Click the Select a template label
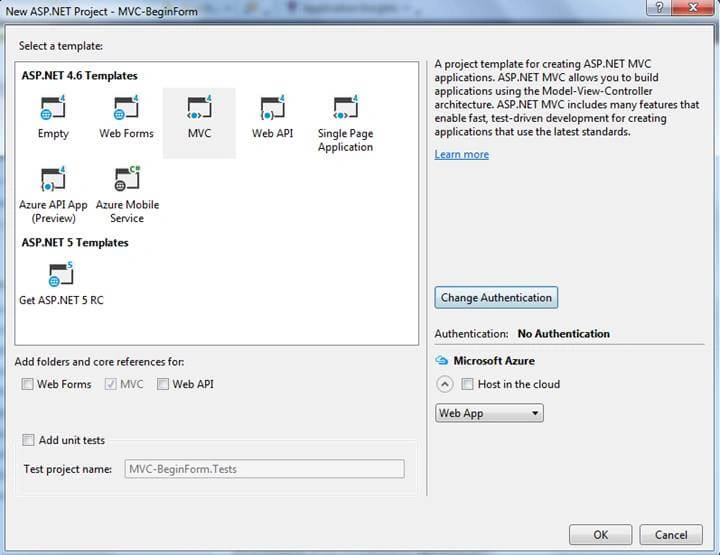This screenshot has width=720, height=555. (61, 46)
